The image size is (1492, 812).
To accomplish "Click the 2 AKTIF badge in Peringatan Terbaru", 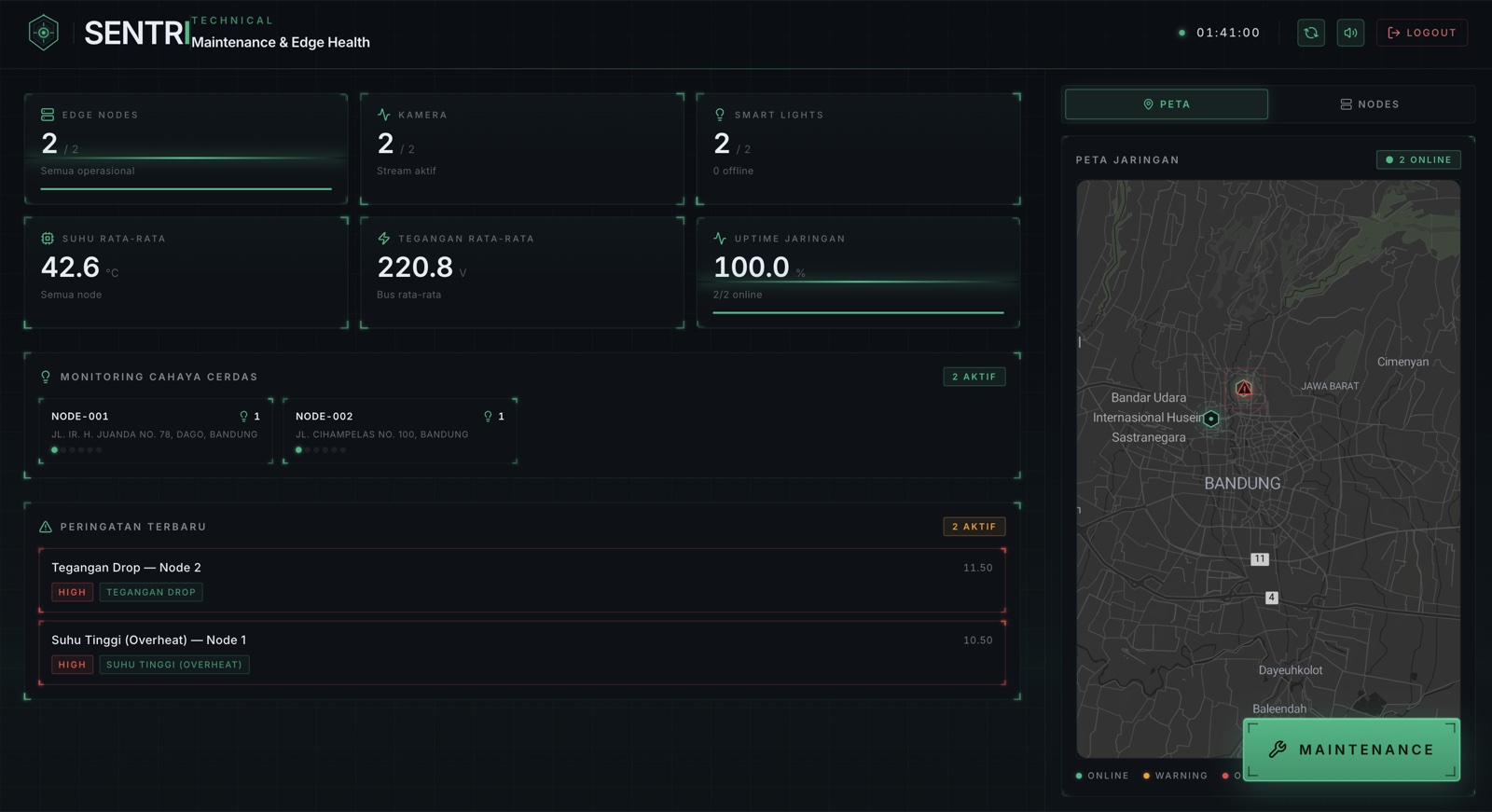I will [x=974, y=527].
